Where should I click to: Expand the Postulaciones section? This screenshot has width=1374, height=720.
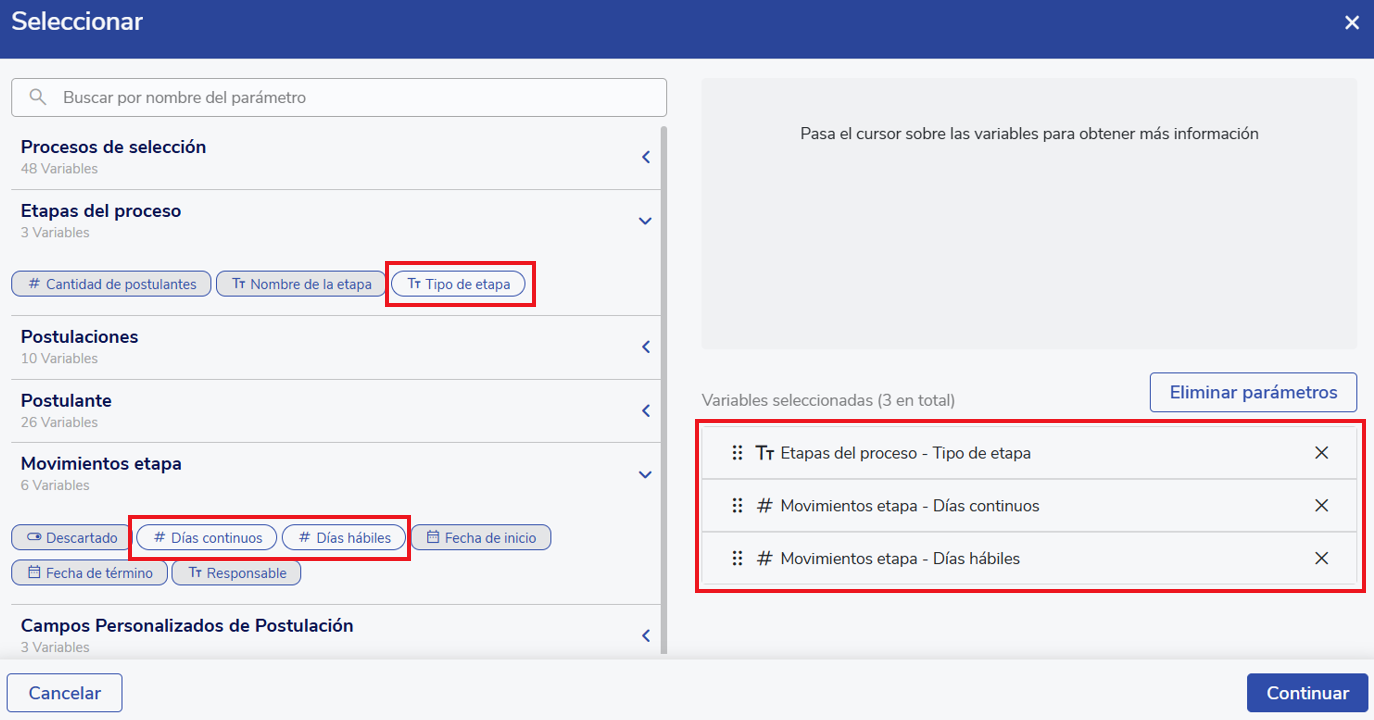tap(646, 347)
